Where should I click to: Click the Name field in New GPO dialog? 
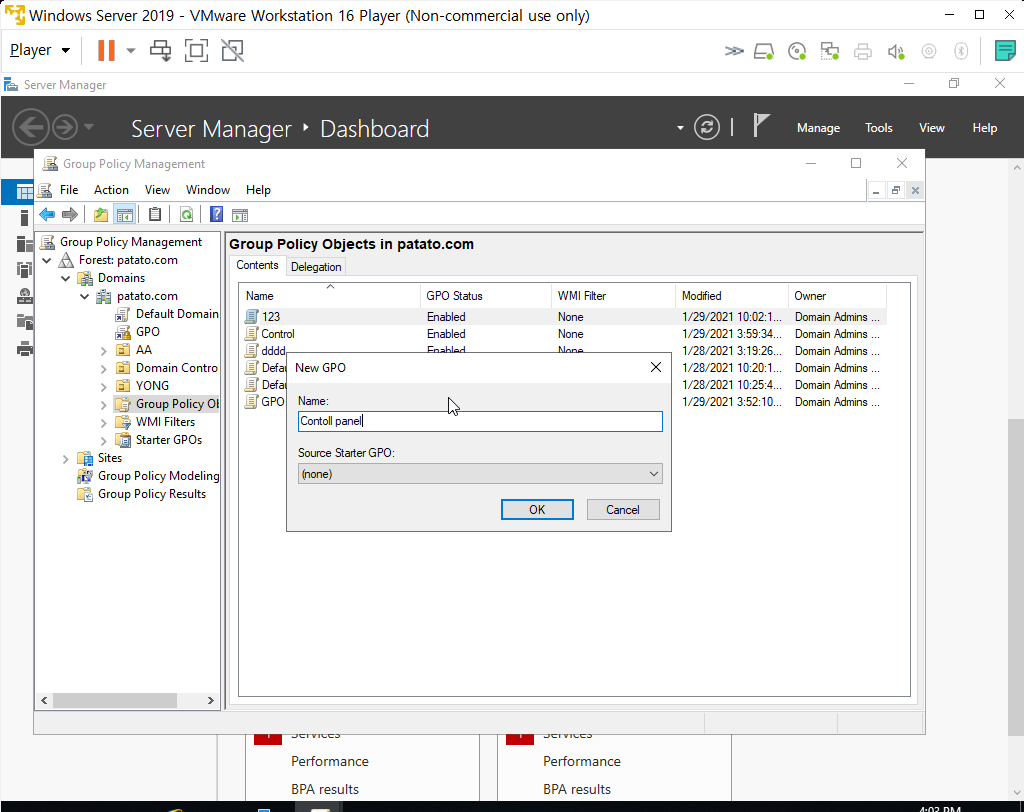[480, 421]
